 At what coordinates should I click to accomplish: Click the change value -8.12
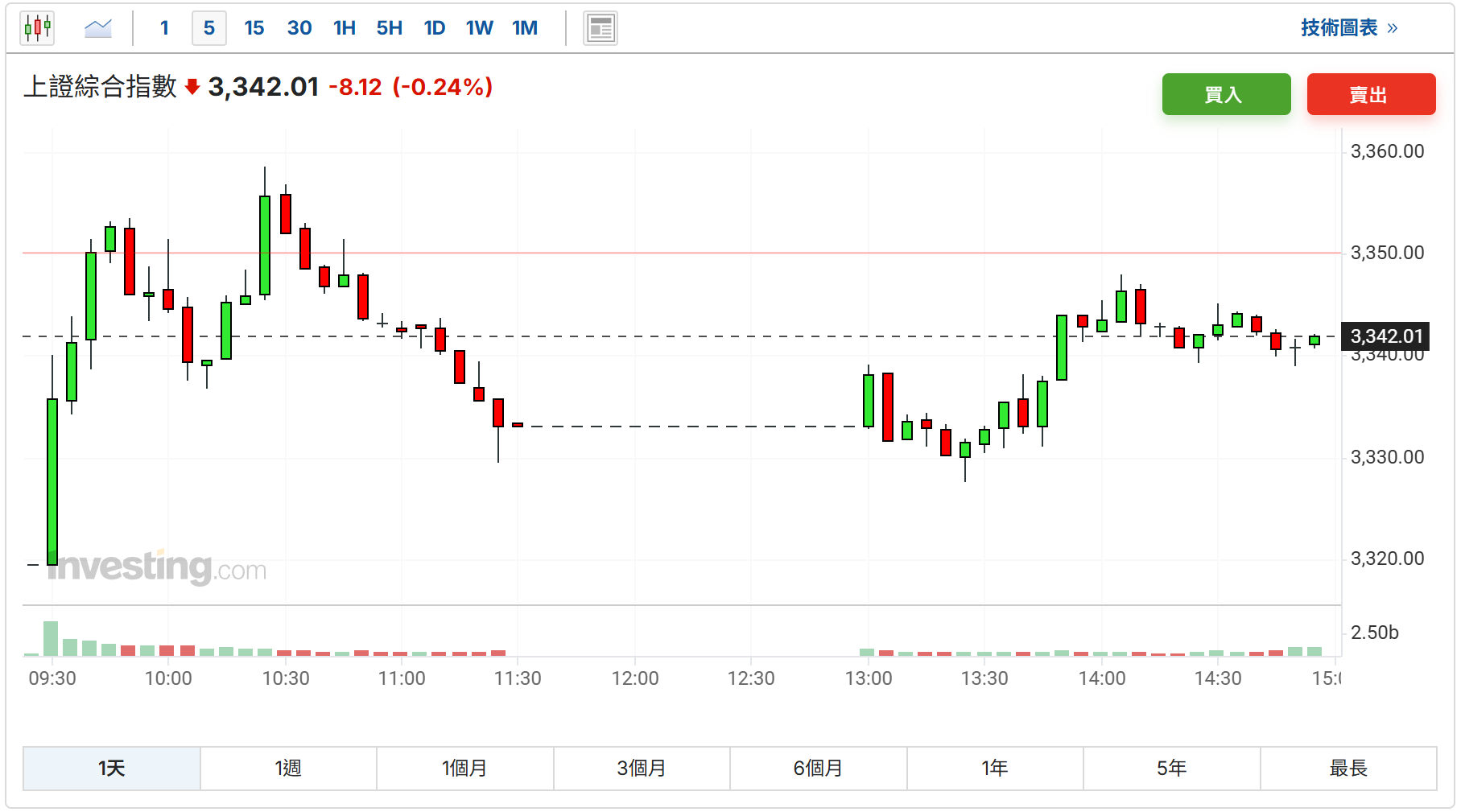click(x=355, y=87)
